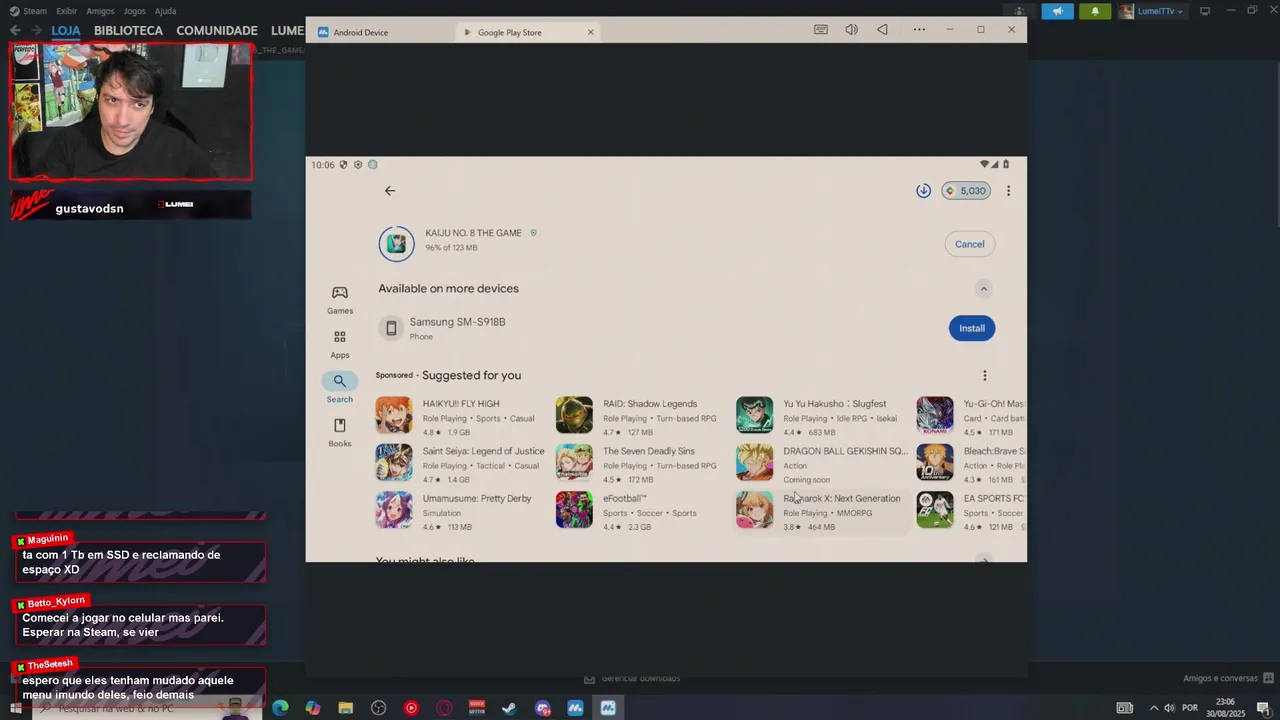Open the LOJA tab in Steam

pos(65,30)
